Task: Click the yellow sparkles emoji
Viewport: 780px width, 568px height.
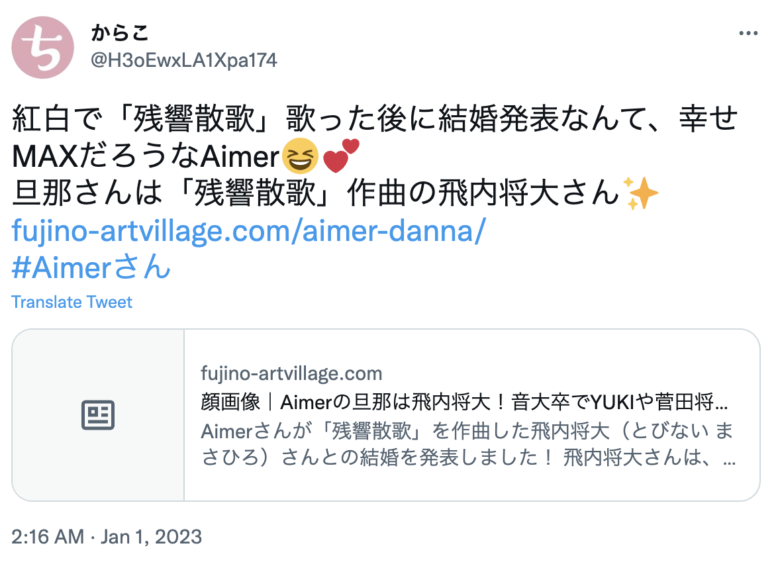Action: click(641, 193)
